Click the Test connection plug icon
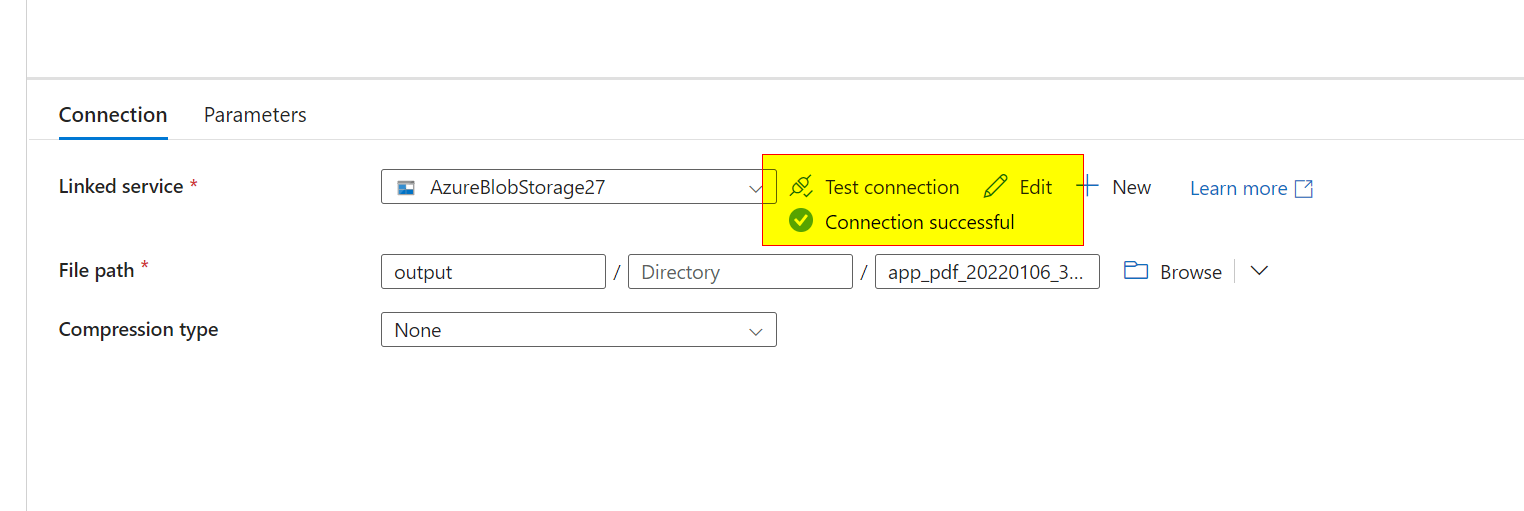This screenshot has height=511, width=1524. [x=801, y=187]
